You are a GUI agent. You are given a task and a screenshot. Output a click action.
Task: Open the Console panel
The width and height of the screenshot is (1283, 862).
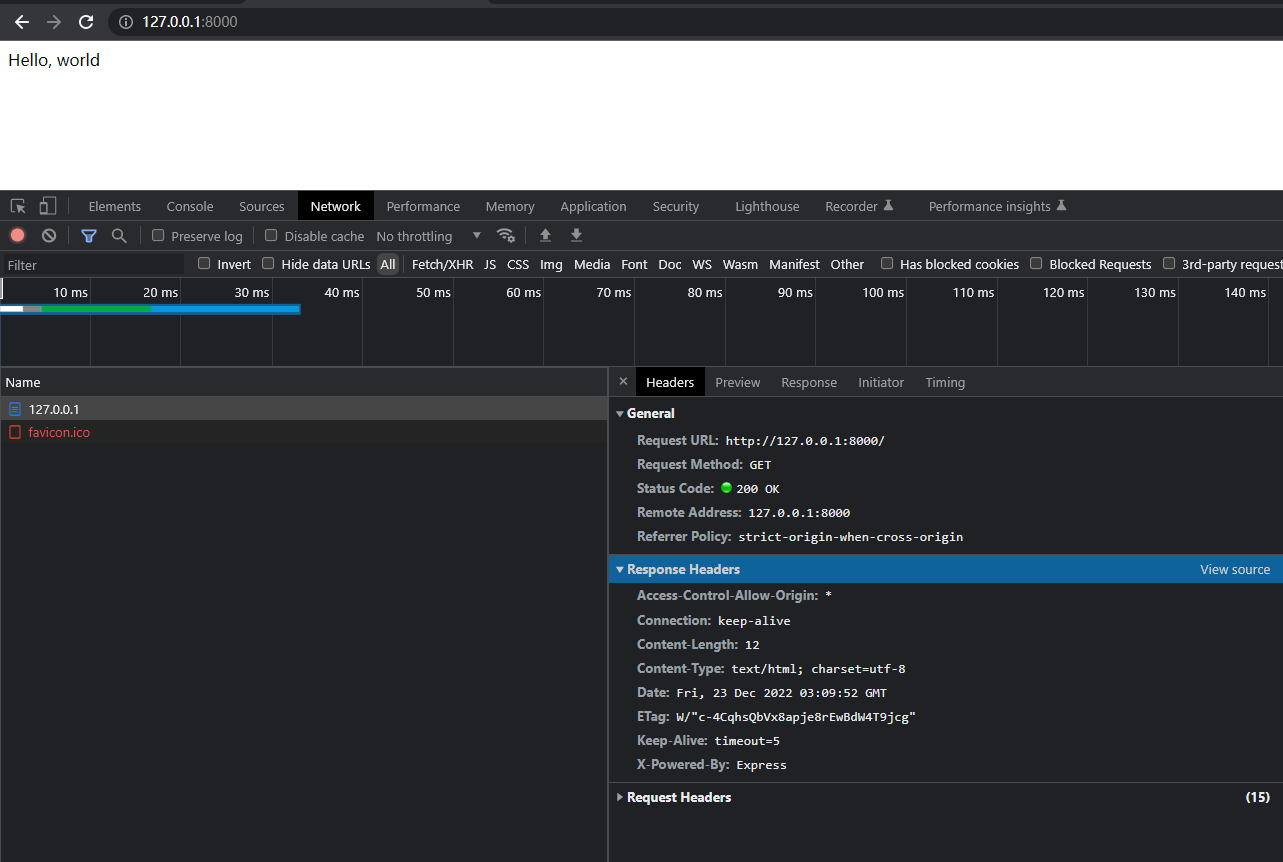tap(190, 206)
